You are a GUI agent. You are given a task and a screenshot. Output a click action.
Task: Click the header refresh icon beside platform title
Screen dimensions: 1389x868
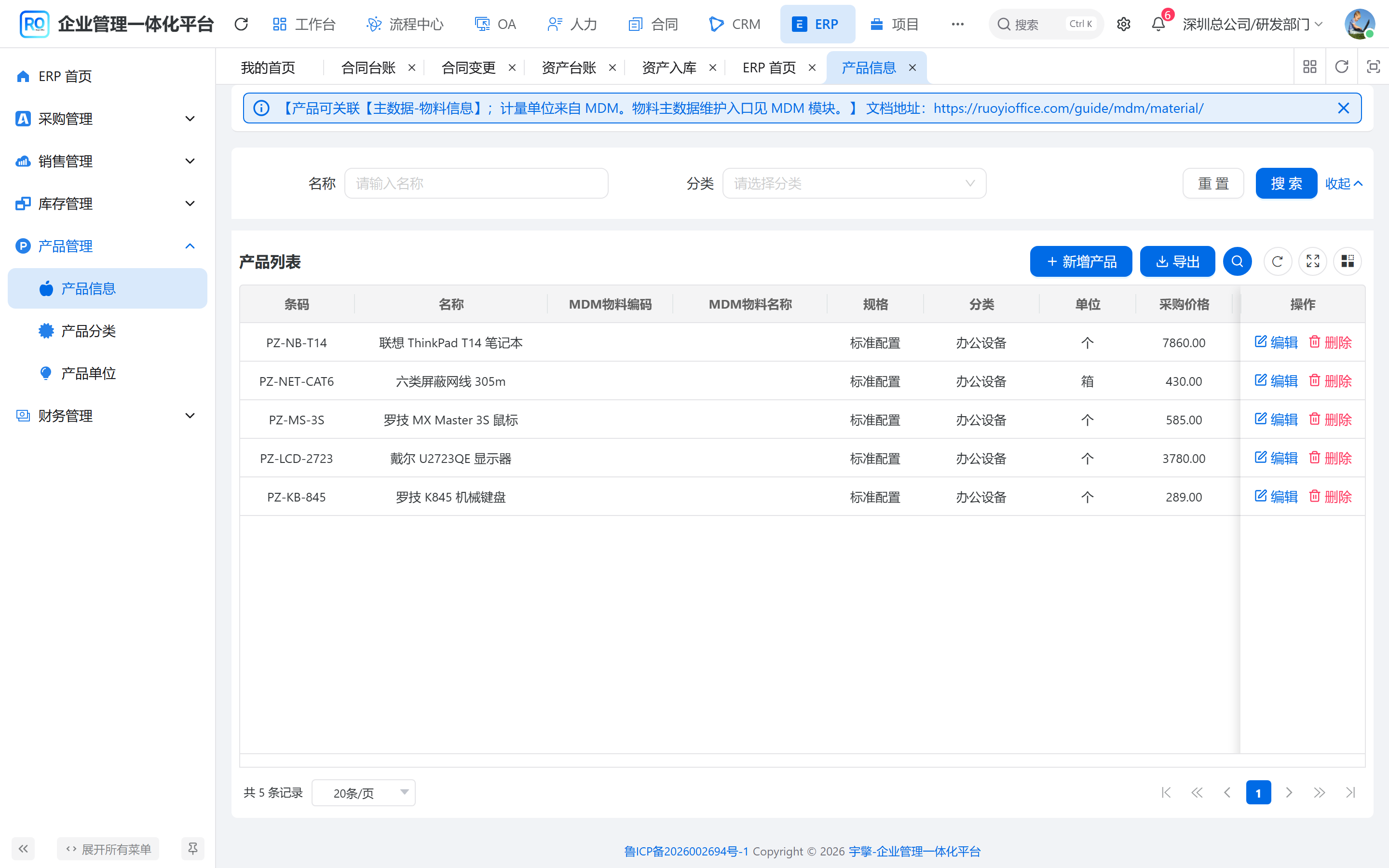pos(241,24)
